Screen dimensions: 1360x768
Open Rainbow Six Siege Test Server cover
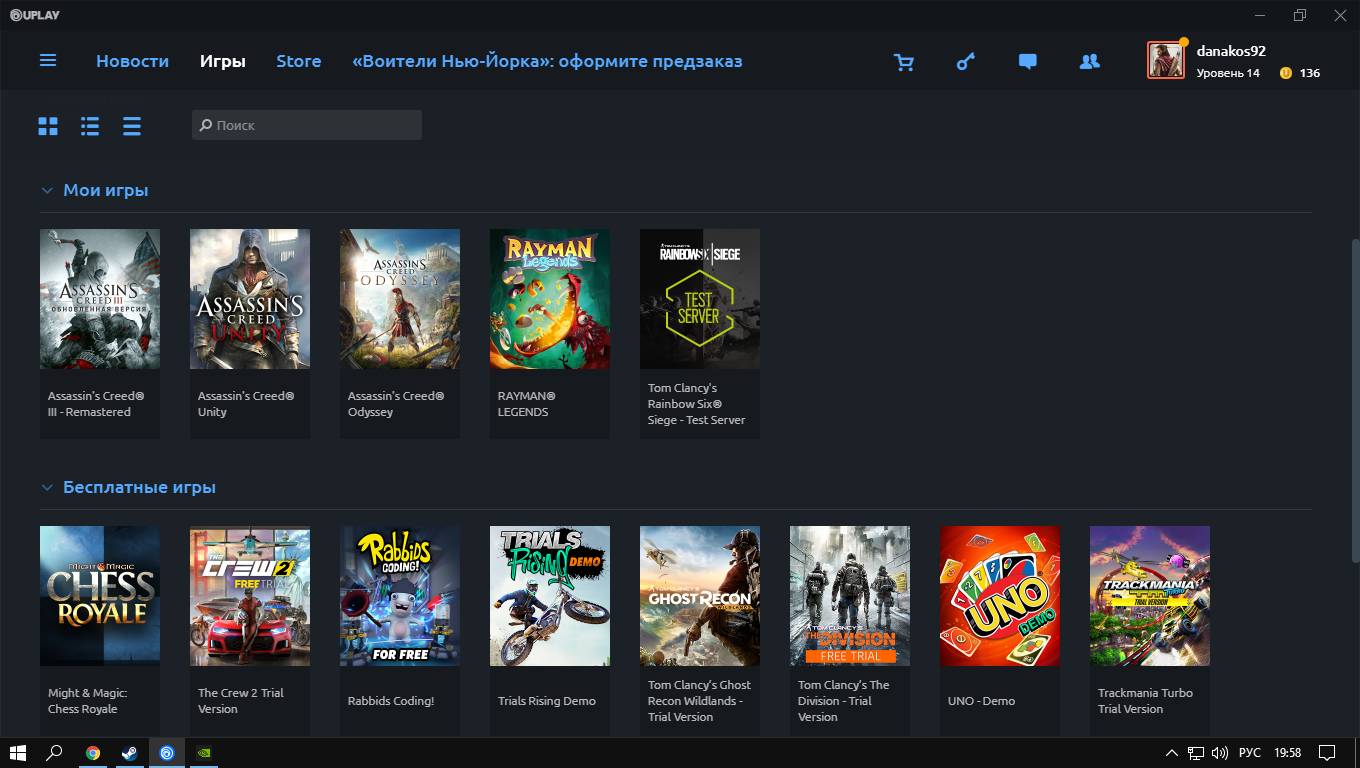pyautogui.click(x=700, y=299)
